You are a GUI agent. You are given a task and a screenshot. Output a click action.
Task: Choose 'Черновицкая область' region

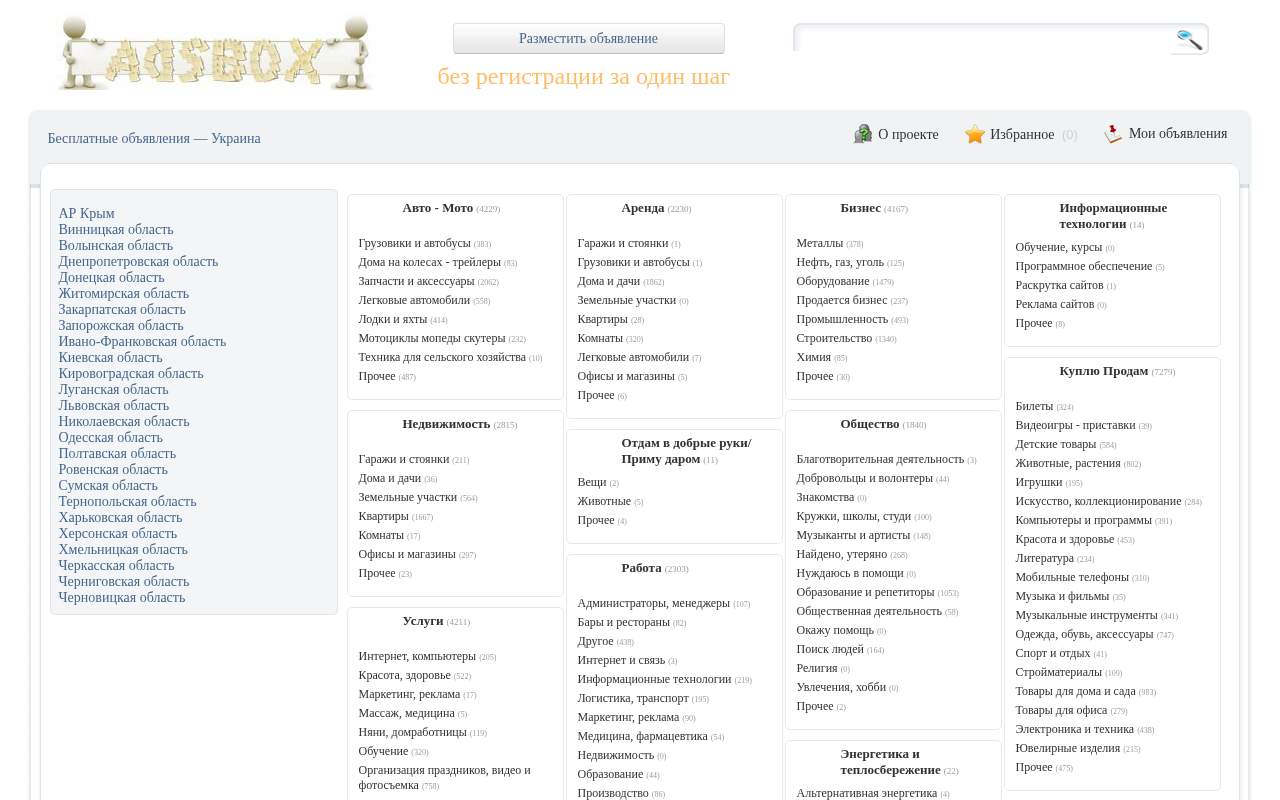[121, 598]
